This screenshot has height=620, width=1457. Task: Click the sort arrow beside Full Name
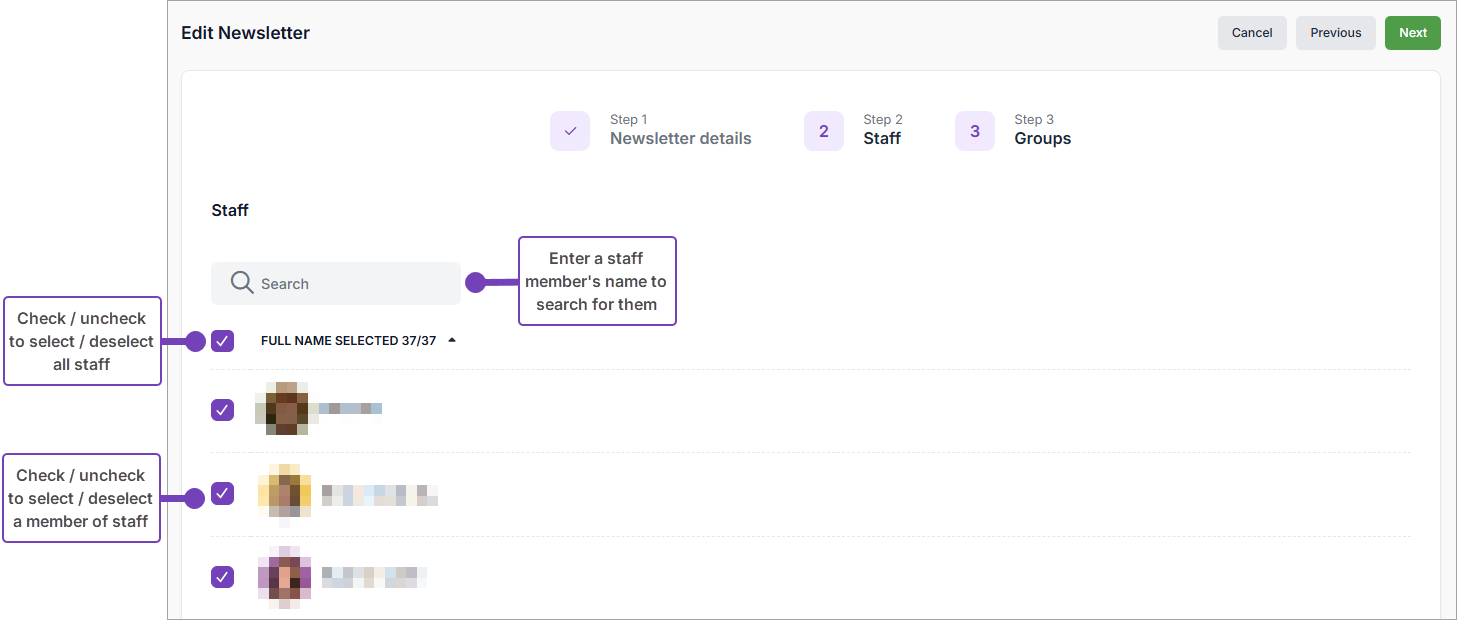452,341
